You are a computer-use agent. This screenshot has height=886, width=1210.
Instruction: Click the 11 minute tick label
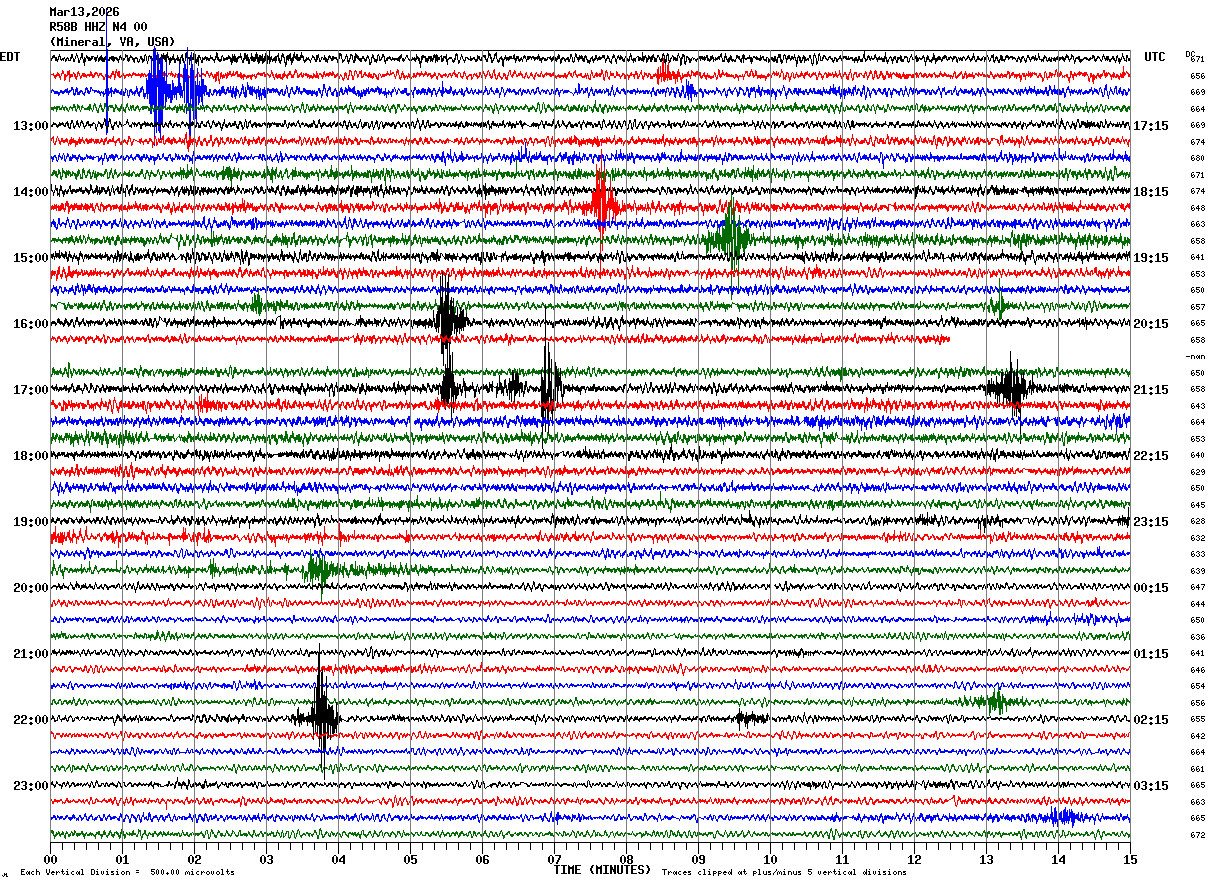(842, 859)
